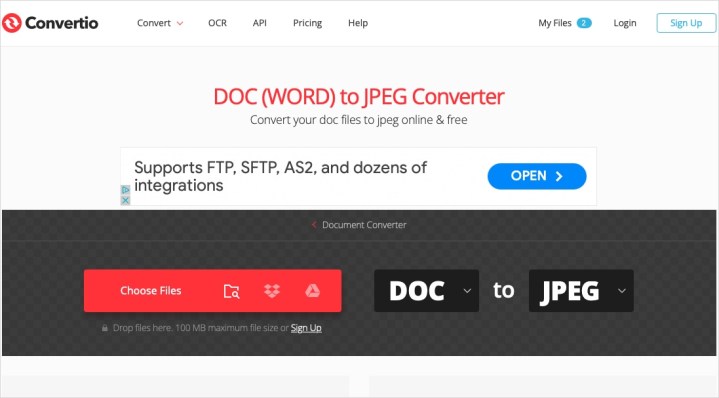Click the '100 MB maximum file size' text
The height and width of the screenshot is (398, 719).
click(x=227, y=328)
